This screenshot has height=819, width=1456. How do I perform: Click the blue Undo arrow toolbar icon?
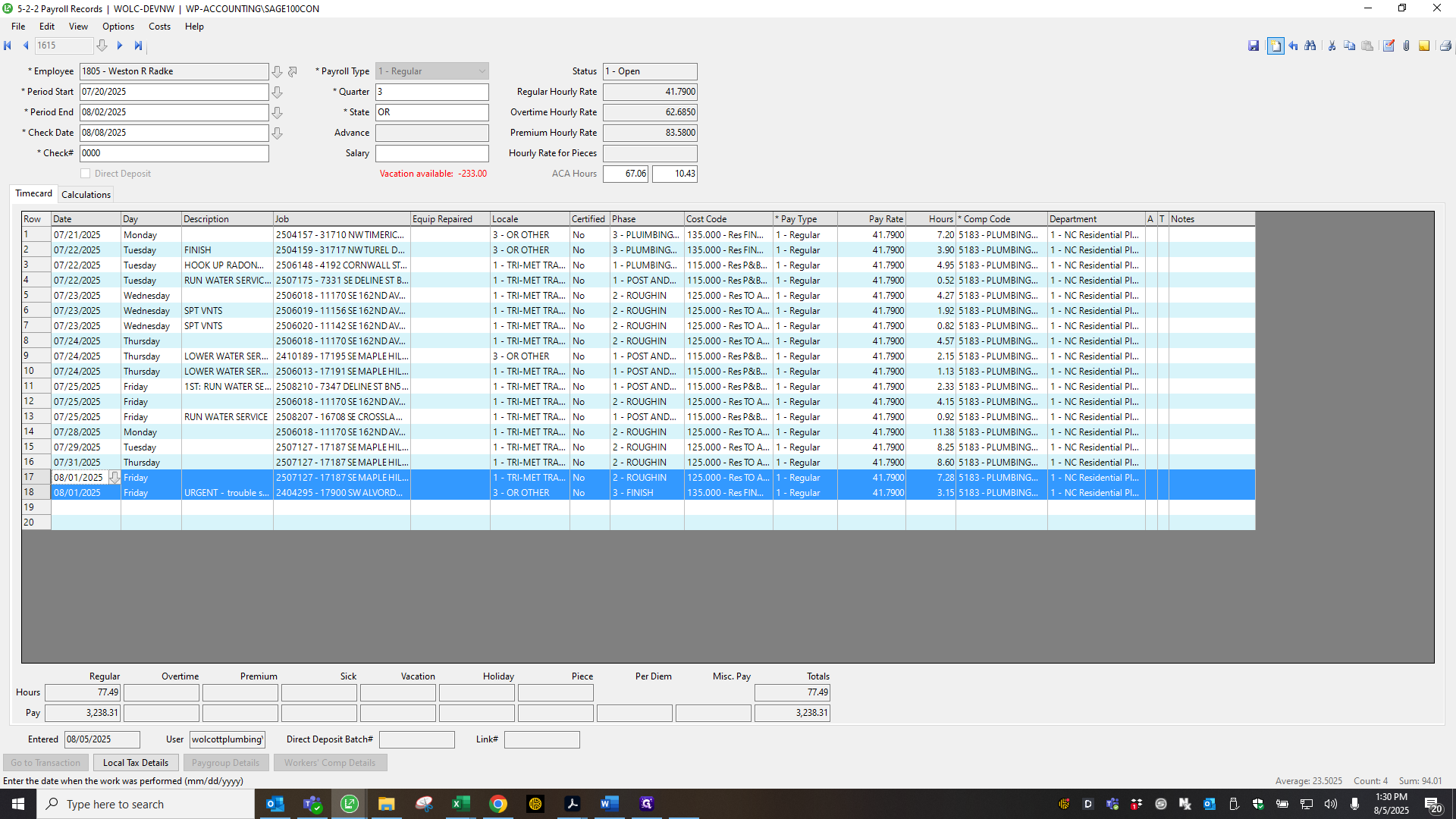(1294, 46)
